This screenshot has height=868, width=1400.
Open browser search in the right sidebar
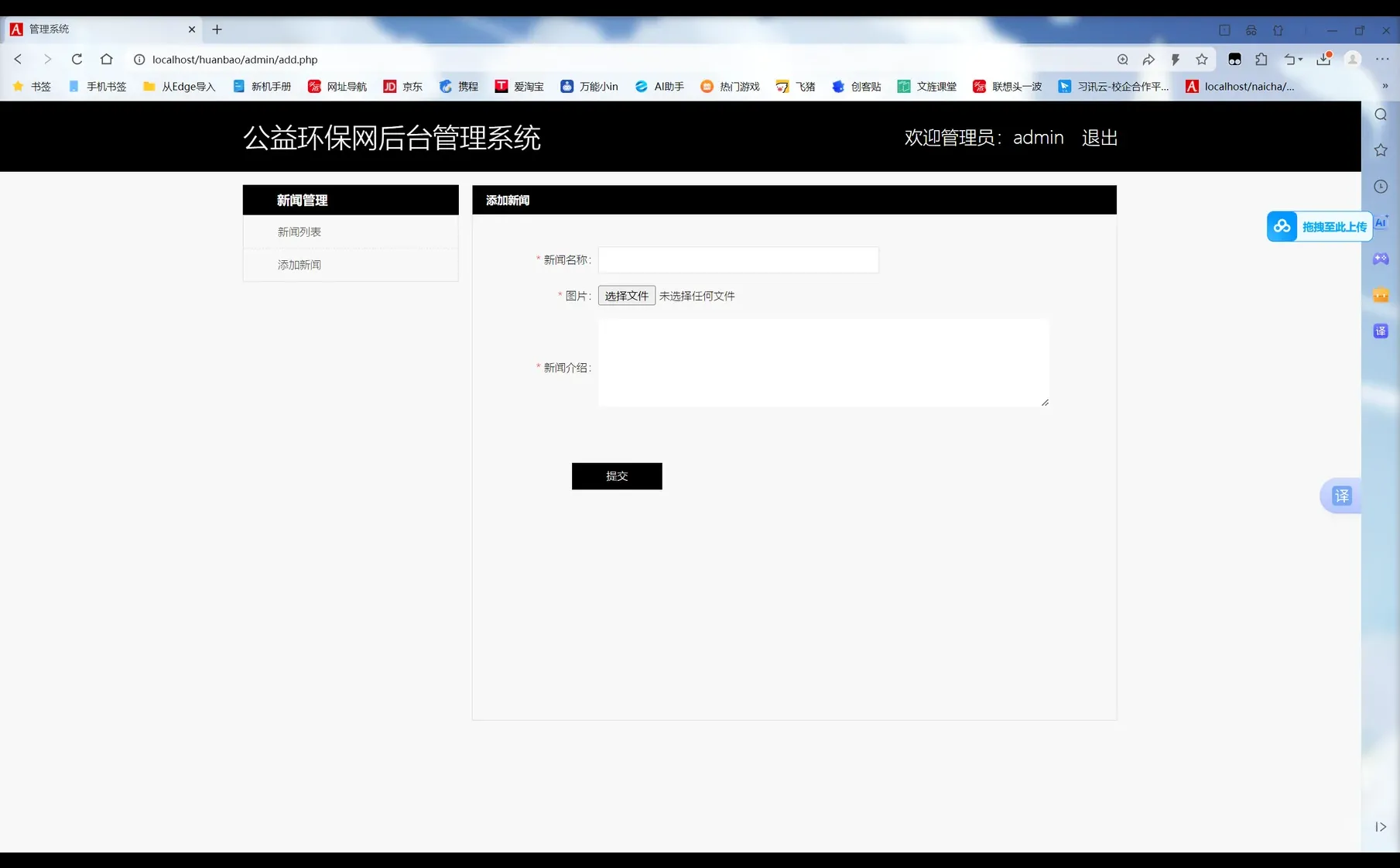(x=1381, y=114)
